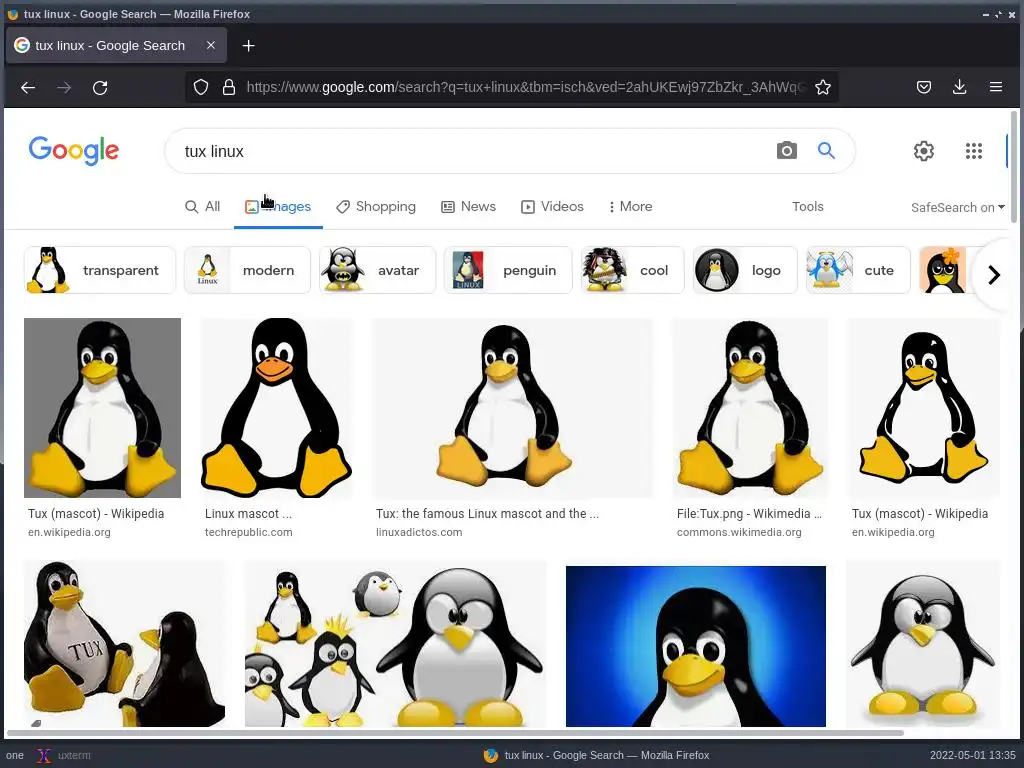Open the tracking protection shield icon
Image resolution: width=1024 pixels, height=768 pixels.
pos(200,87)
